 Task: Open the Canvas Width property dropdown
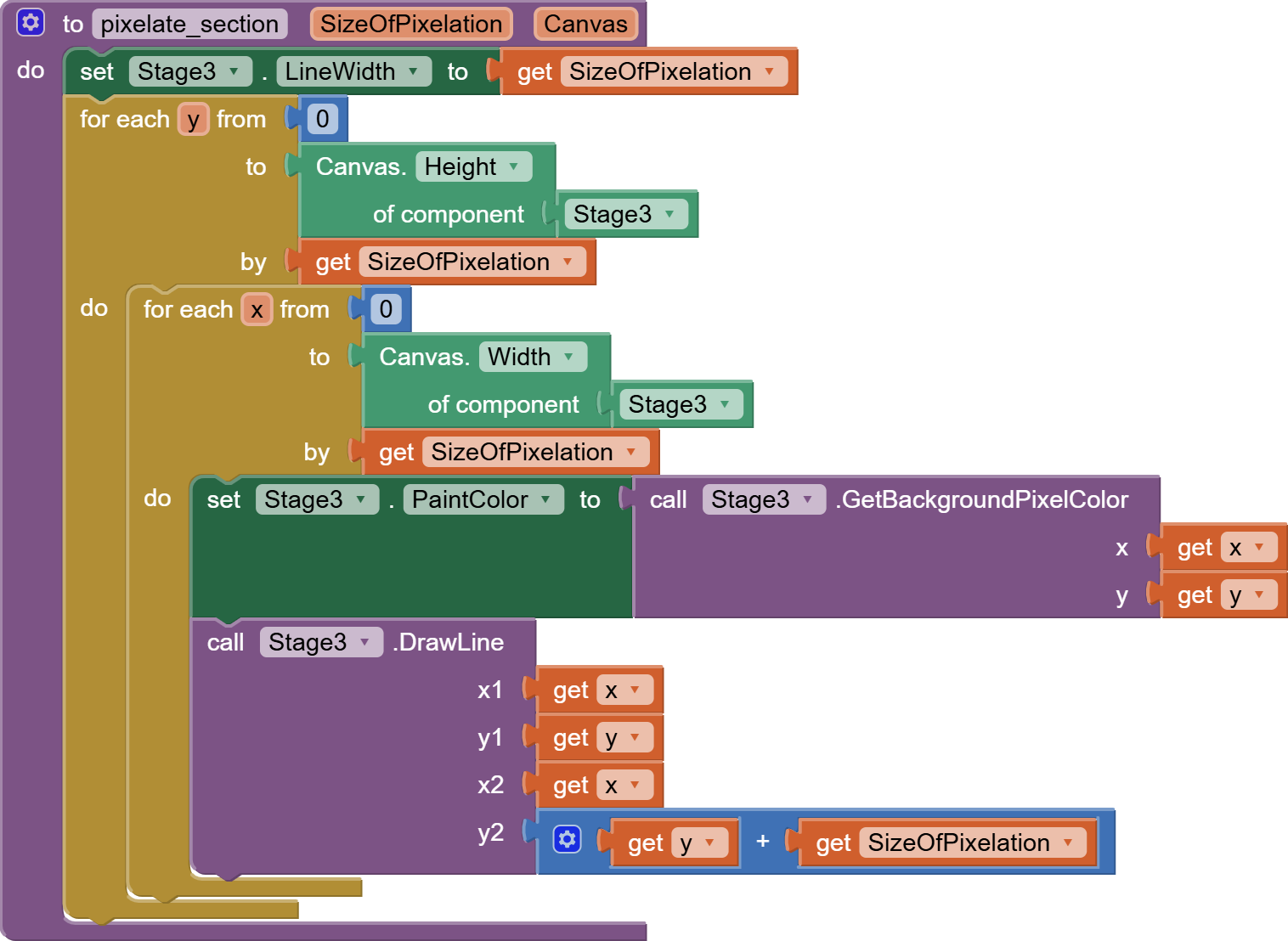[568, 357]
